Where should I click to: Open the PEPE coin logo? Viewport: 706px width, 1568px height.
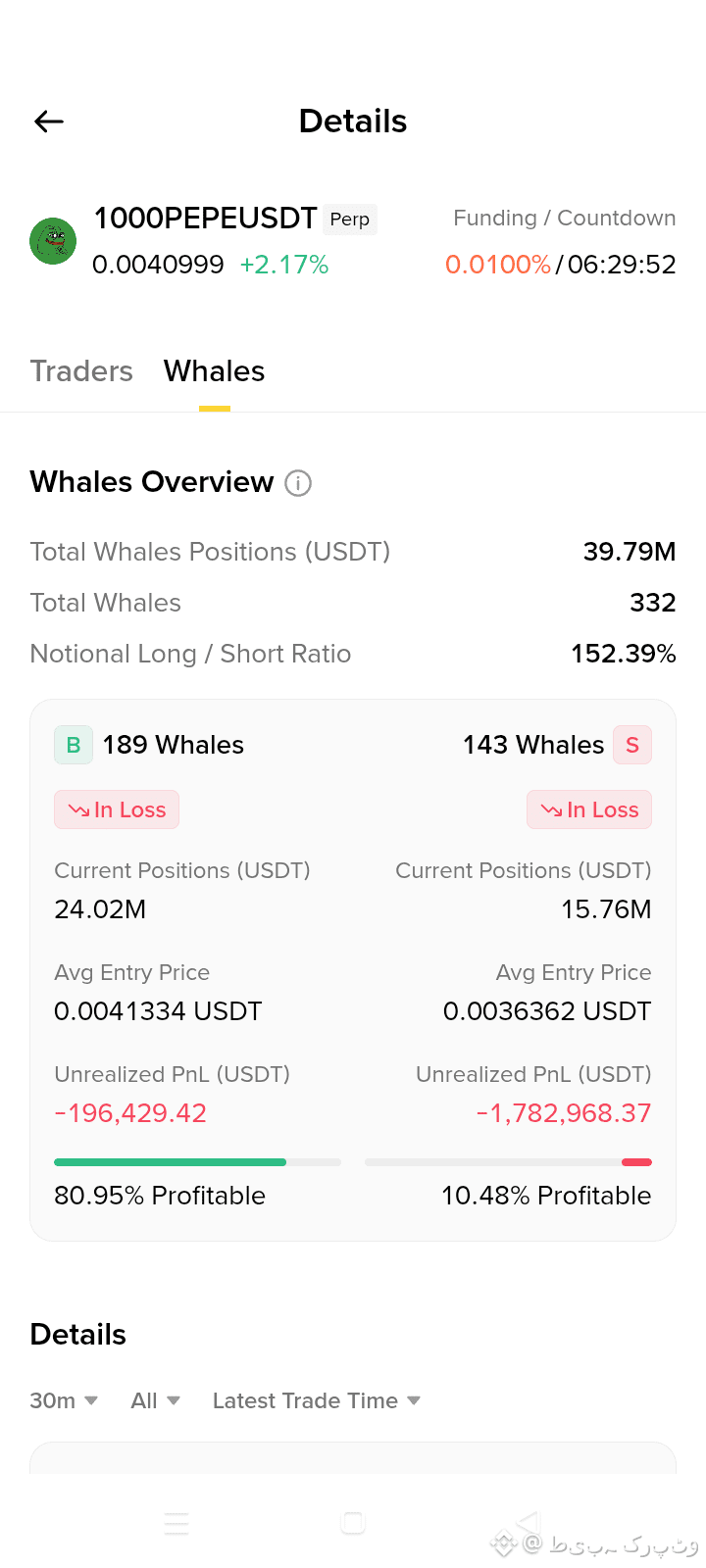coord(53,241)
